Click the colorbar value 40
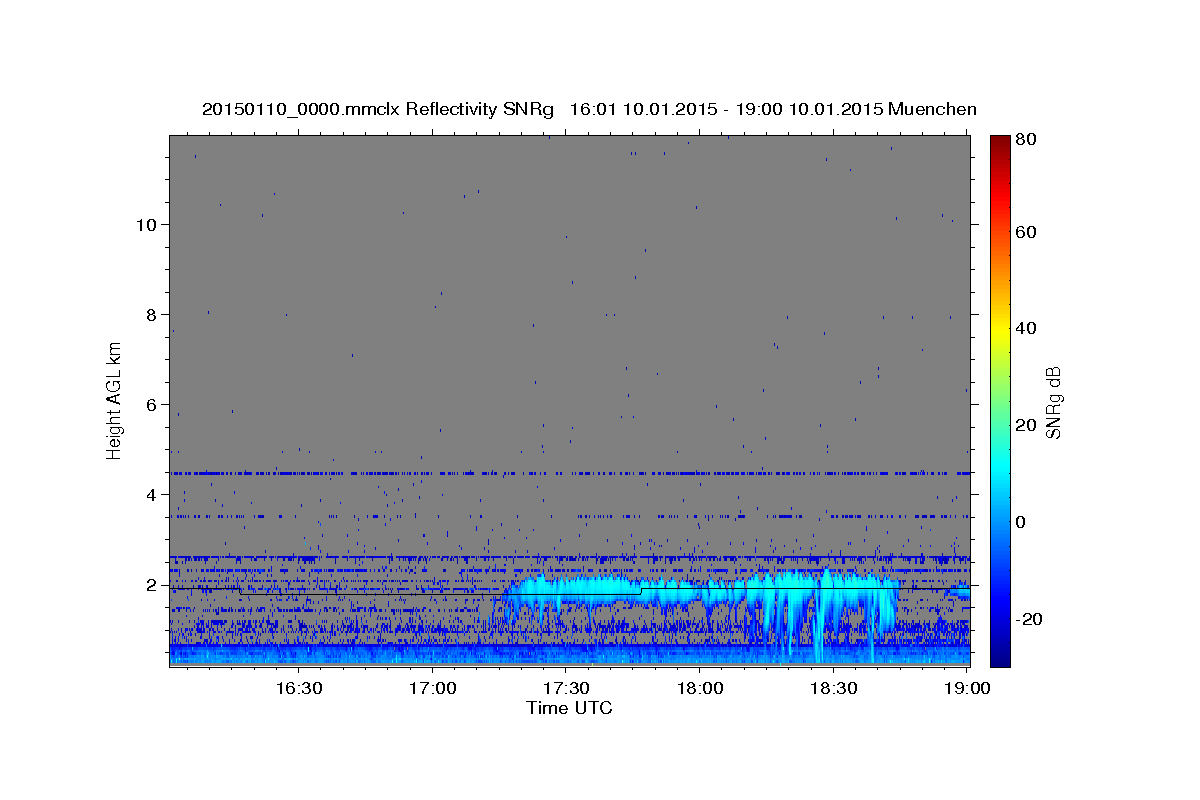Viewport: 1200px width, 800px height. pyautogui.click(x=1027, y=328)
